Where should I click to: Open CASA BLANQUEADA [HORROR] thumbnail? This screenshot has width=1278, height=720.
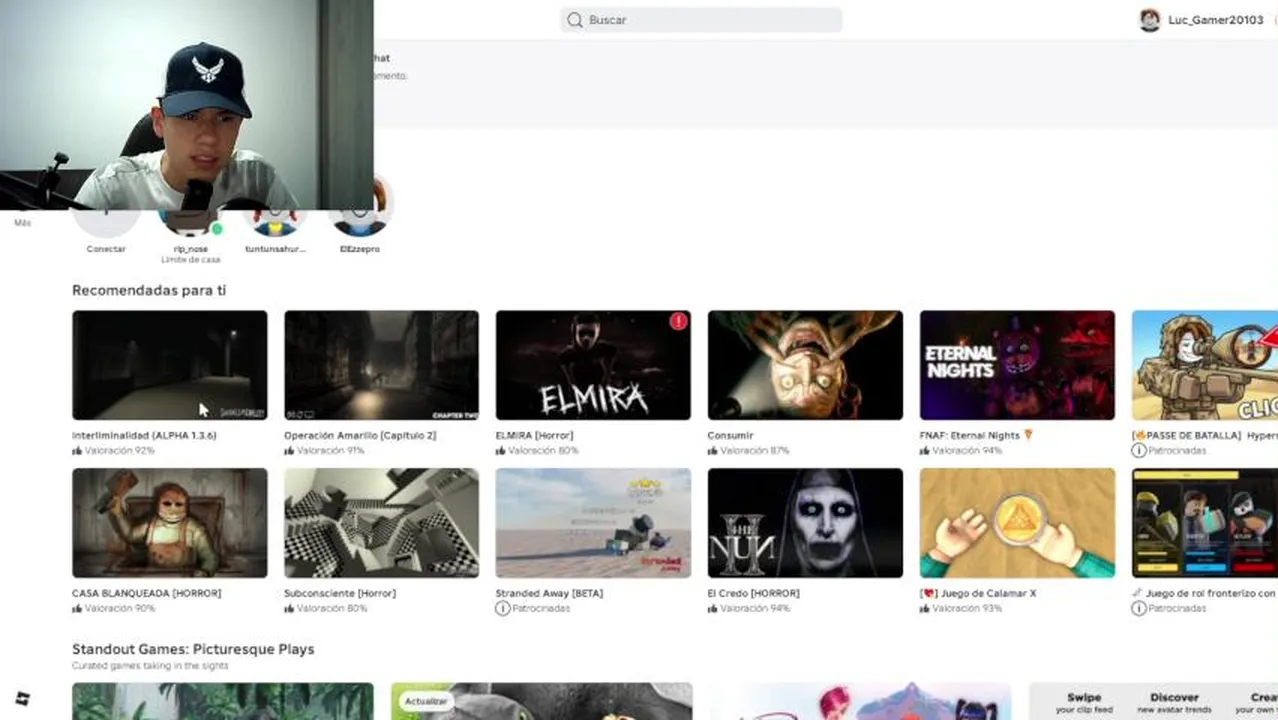[170, 523]
